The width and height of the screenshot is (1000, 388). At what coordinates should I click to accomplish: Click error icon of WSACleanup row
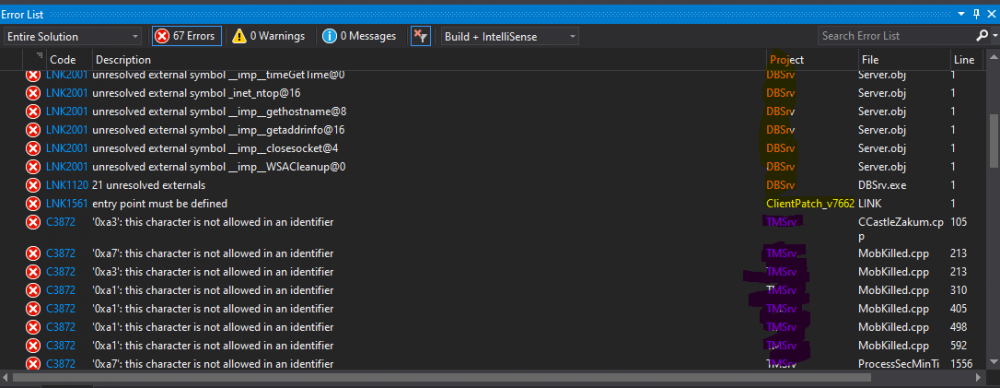coord(33,167)
